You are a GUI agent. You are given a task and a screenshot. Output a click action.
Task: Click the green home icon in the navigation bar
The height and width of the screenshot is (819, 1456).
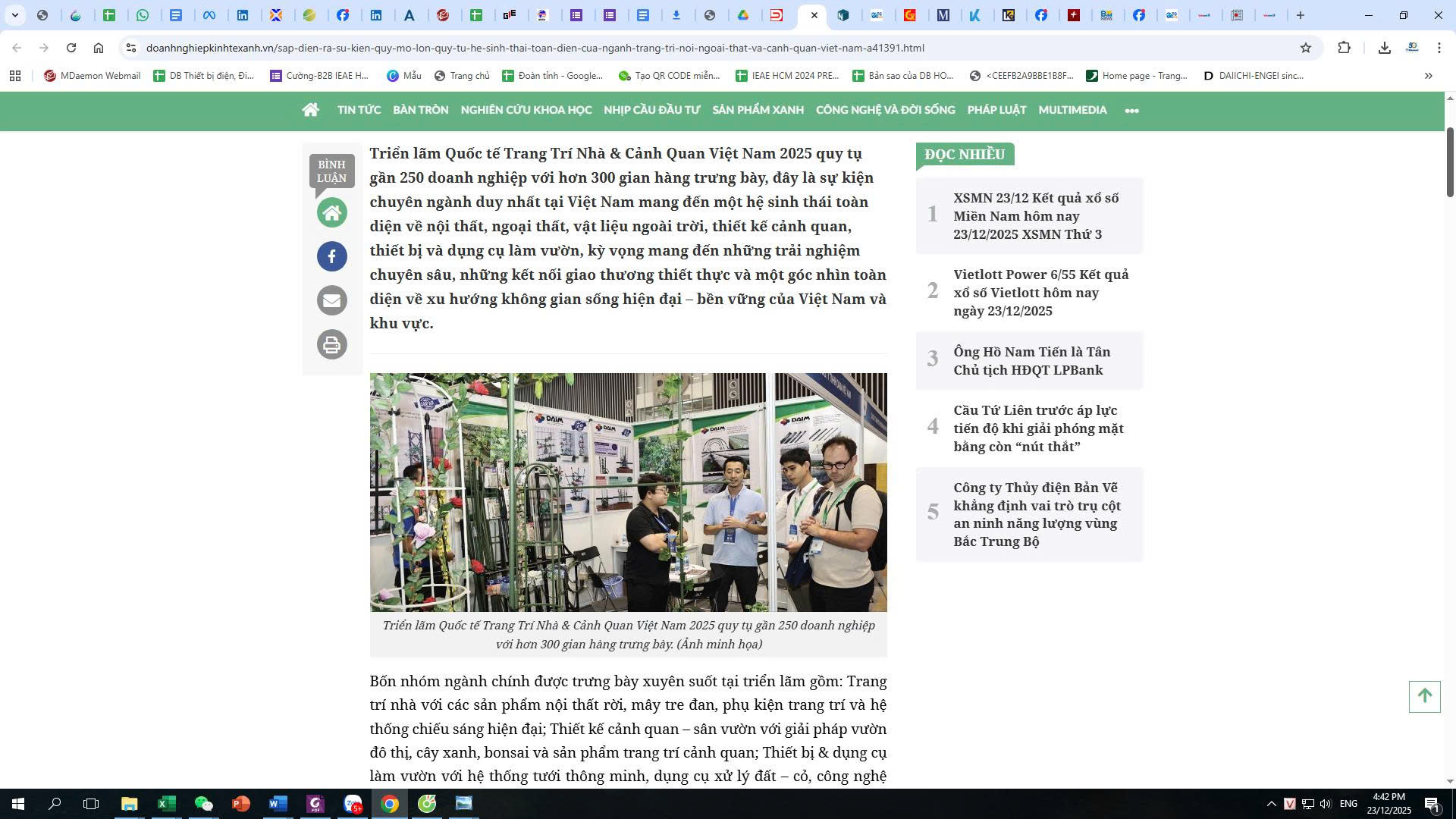(x=310, y=110)
